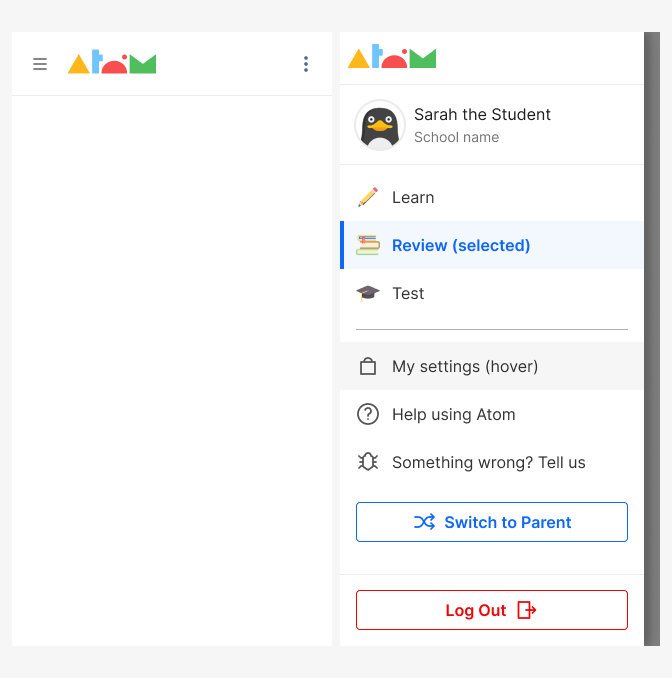Click the penguin avatar picture

click(380, 125)
